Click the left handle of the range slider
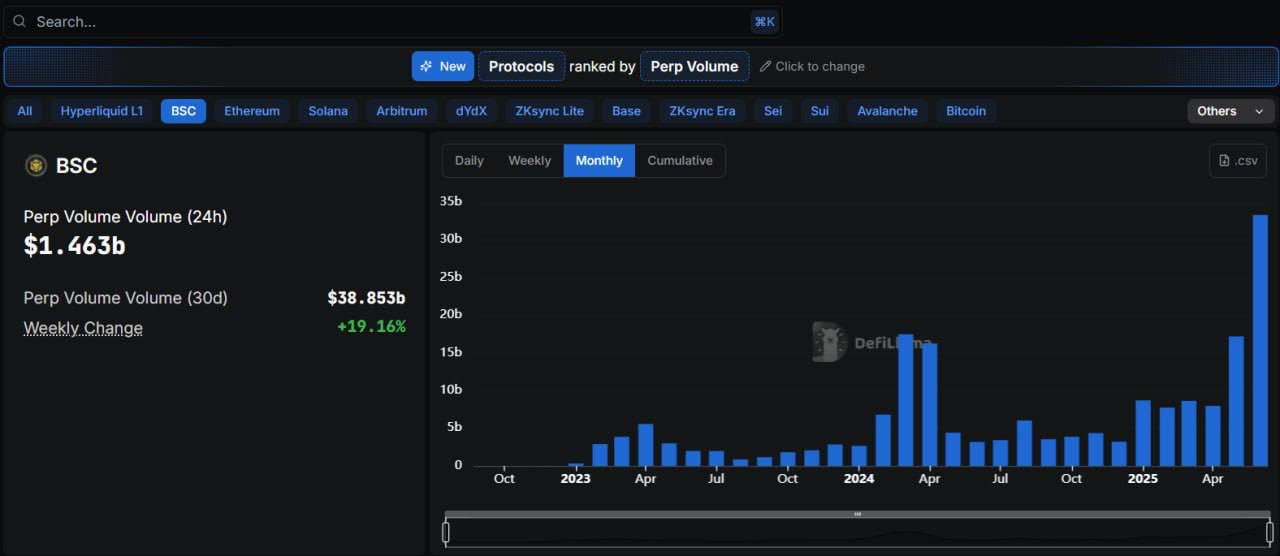 (446, 533)
